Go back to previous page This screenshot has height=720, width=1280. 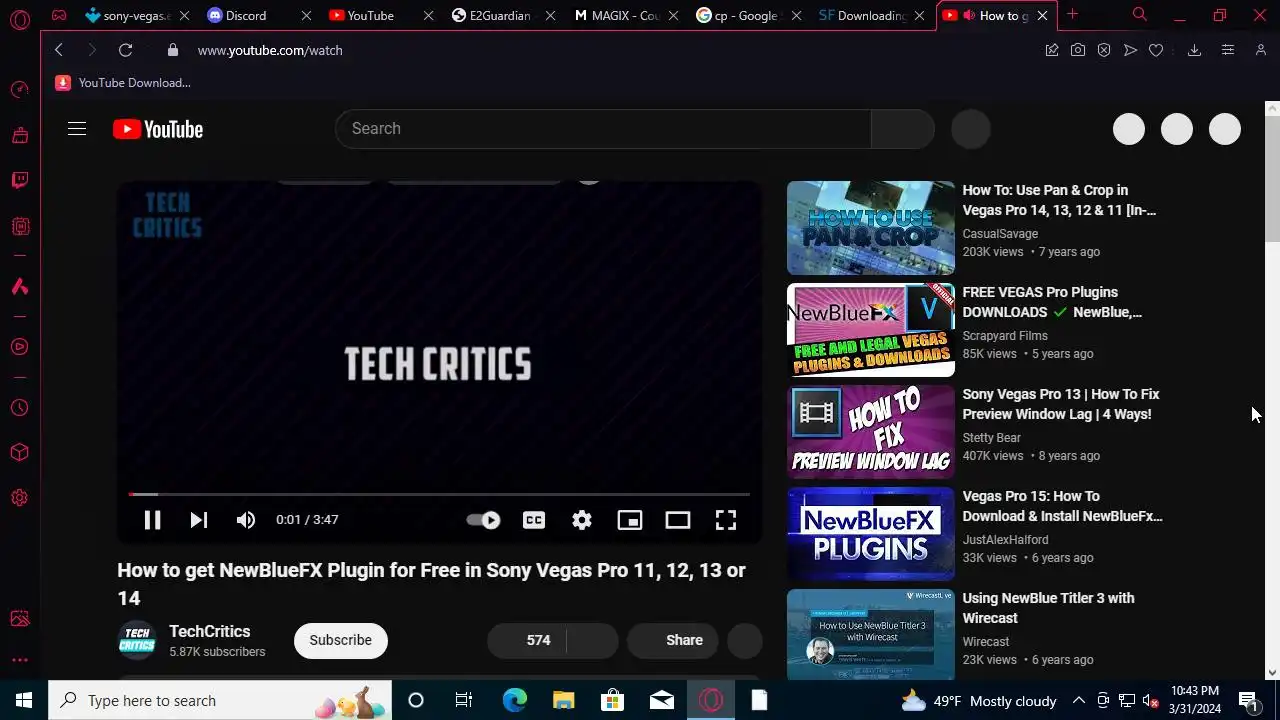pyautogui.click(x=59, y=50)
